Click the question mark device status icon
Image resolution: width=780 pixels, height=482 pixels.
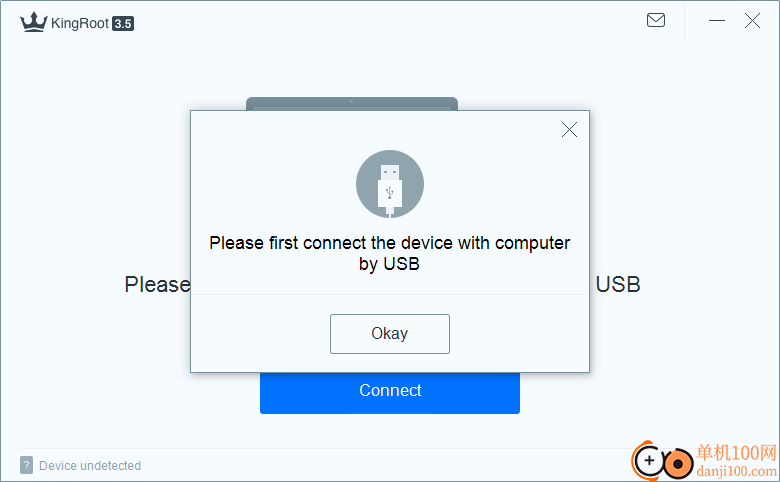click(26, 465)
